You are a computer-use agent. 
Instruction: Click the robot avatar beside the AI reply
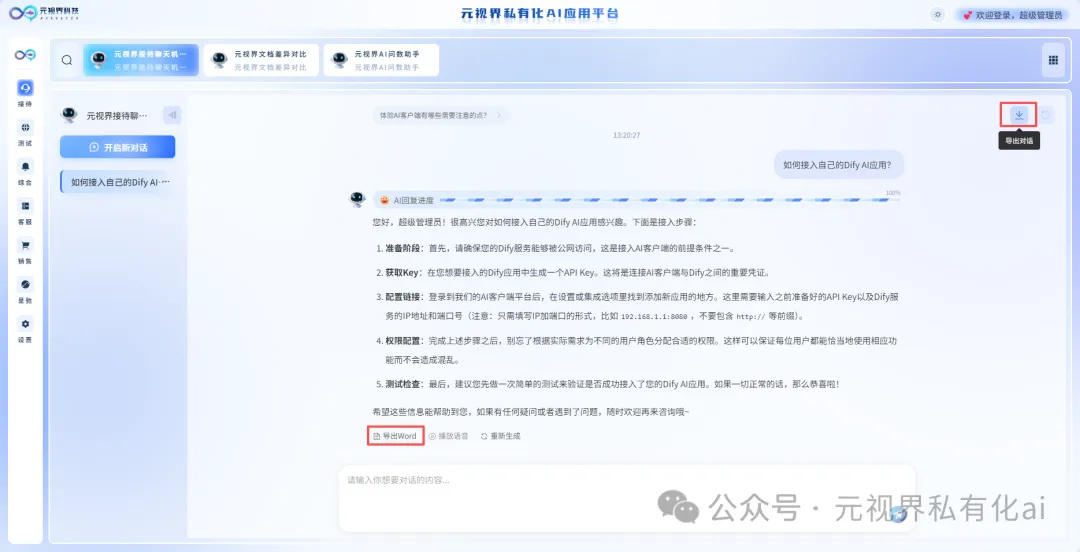coord(357,200)
